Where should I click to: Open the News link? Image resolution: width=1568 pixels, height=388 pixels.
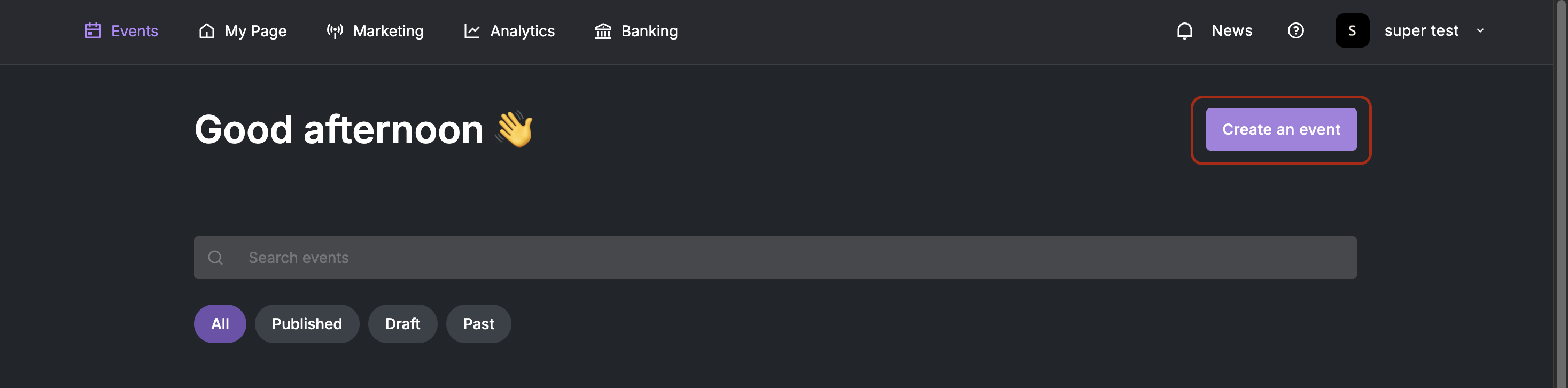tap(1231, 30)
